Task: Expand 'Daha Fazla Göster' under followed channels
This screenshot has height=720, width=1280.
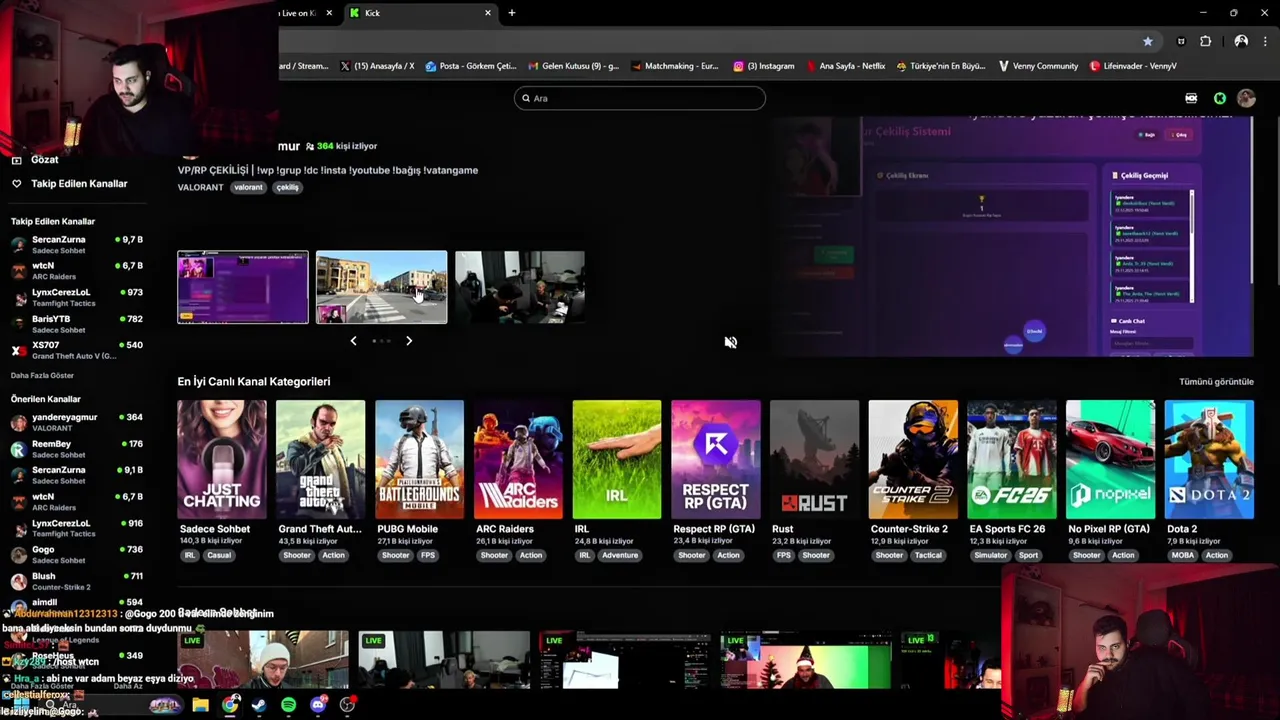Action: 42,375
